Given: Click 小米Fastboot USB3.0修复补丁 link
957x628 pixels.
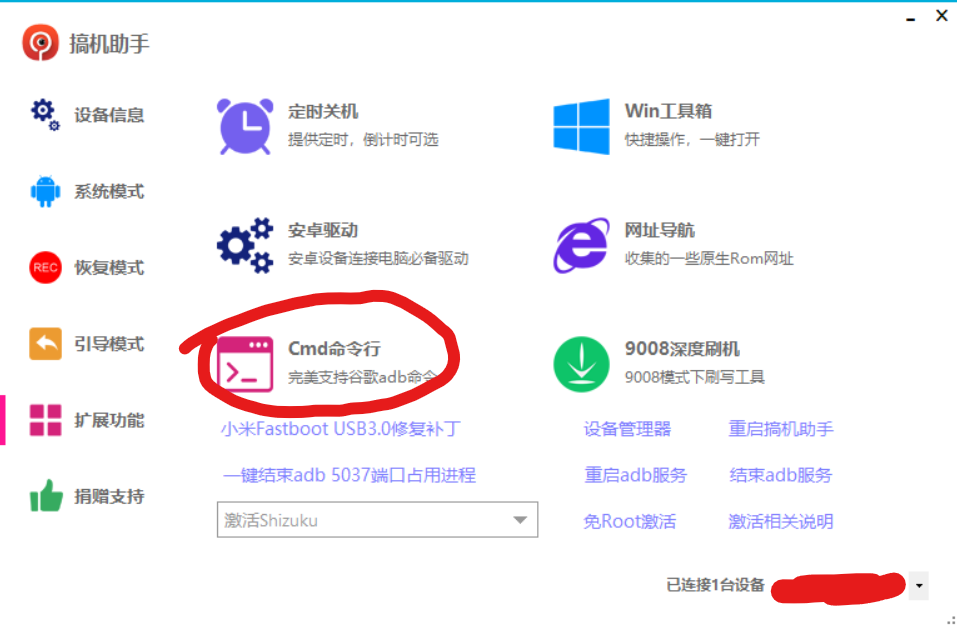Looking at the screenshot, I should pyautogui.click(x=341, y=429).
